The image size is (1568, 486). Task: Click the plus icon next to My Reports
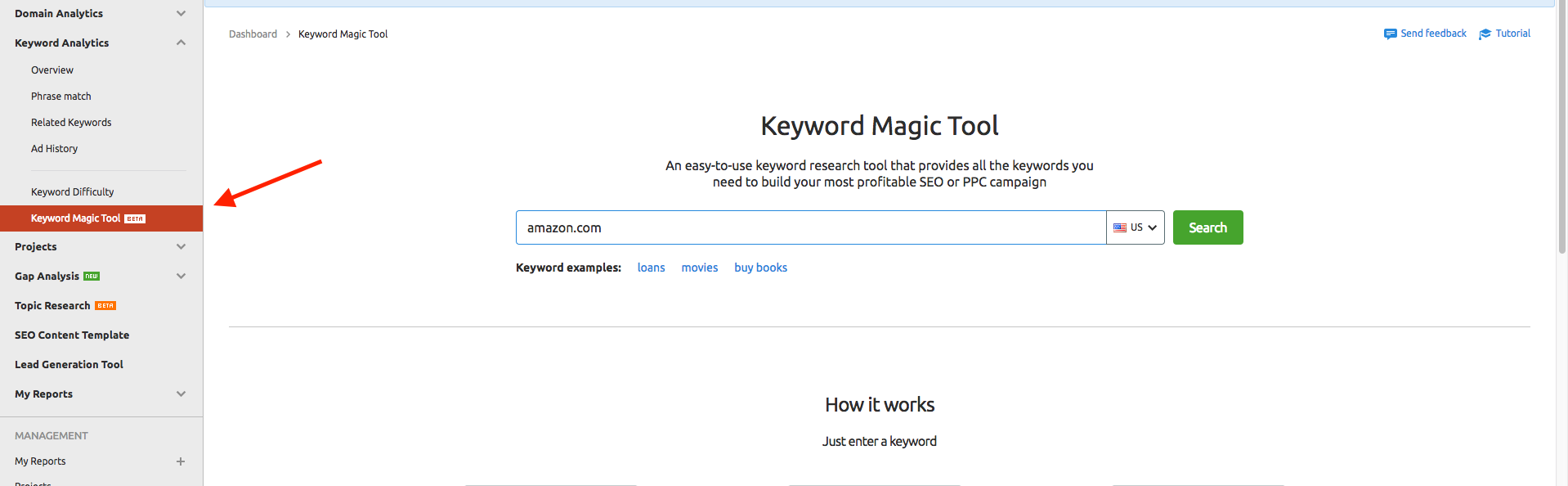(181, 461)
